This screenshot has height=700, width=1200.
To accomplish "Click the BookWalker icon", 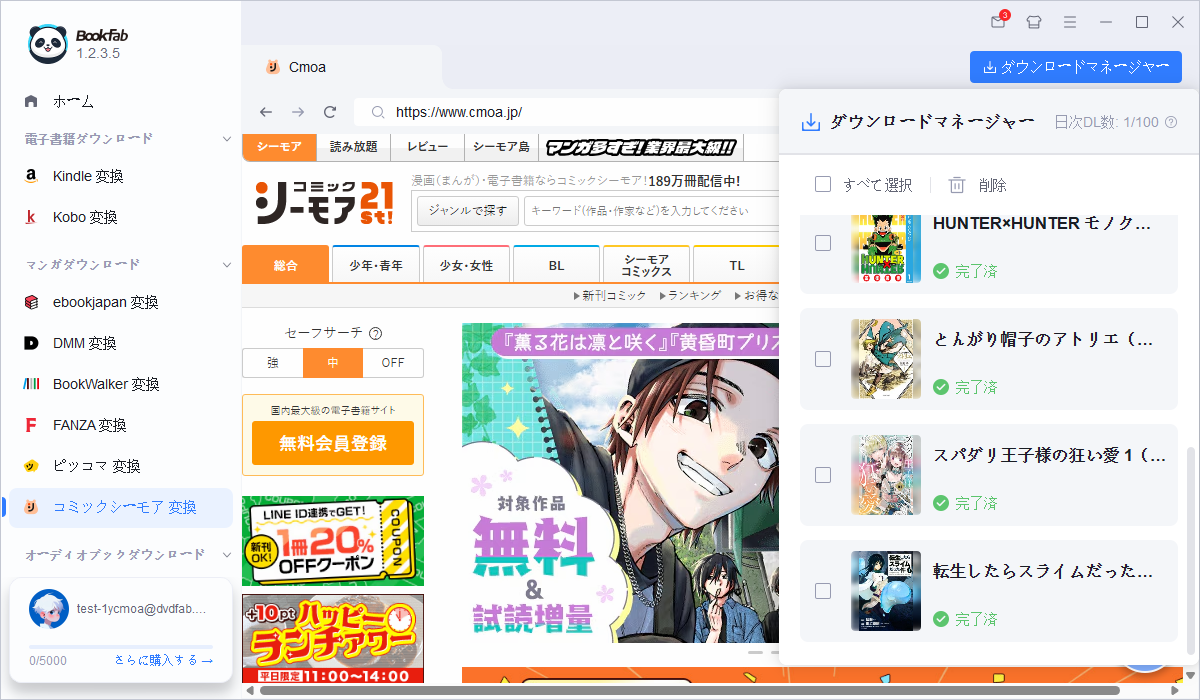I will tap(31, 384).
